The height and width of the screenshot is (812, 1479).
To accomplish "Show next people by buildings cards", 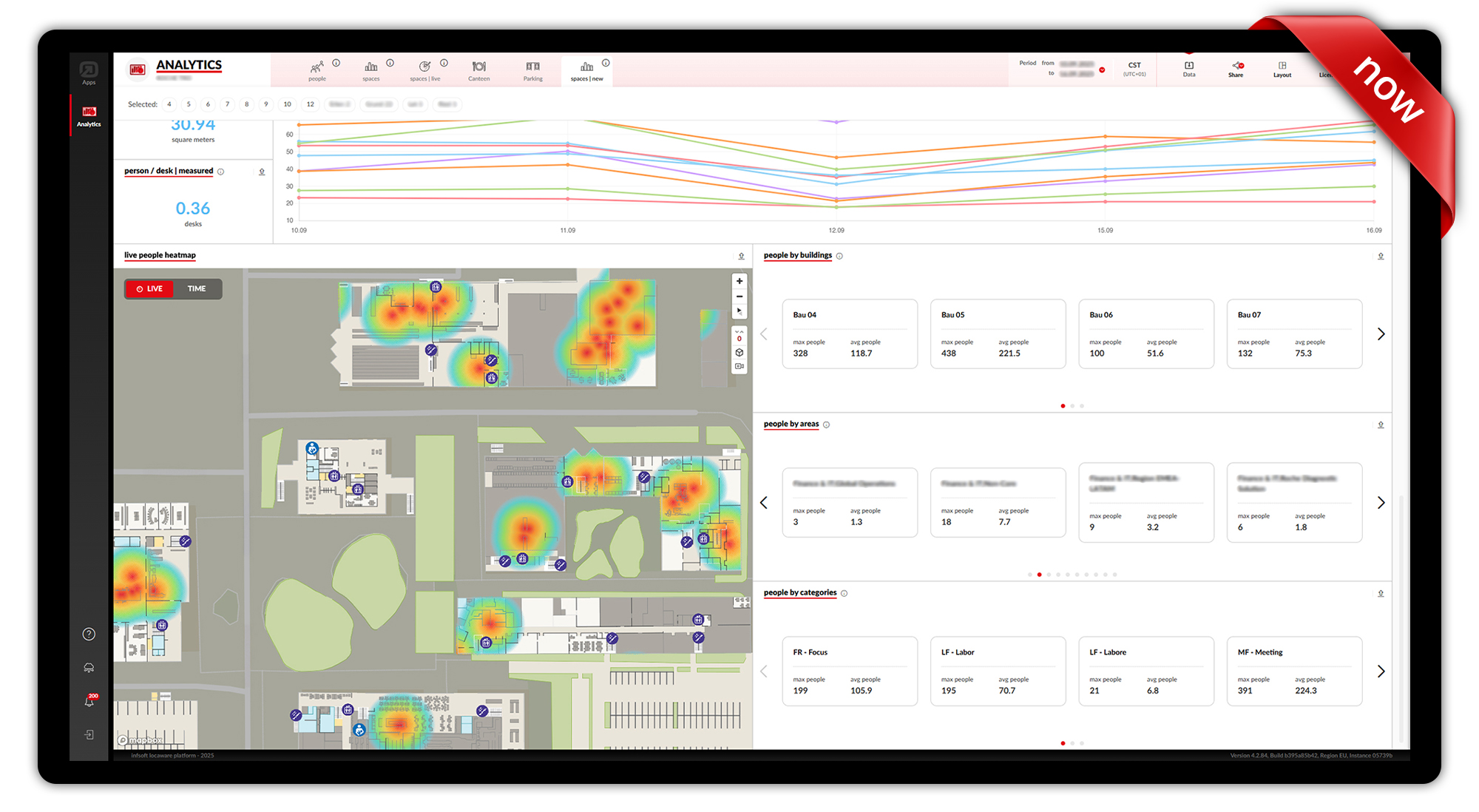I will (1380, 334).
